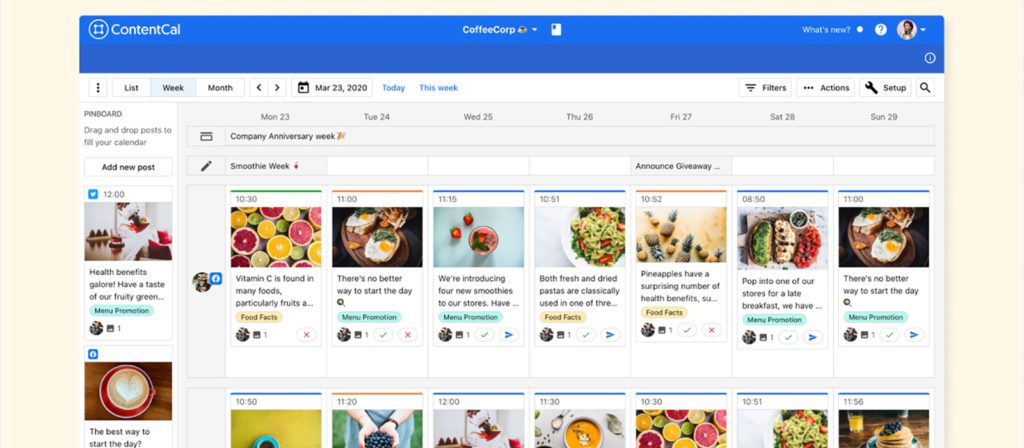Viewport: 1024px width, 448px height.
Task: Click author avatar on 10:51 pastas post
Action: point(547,334)
